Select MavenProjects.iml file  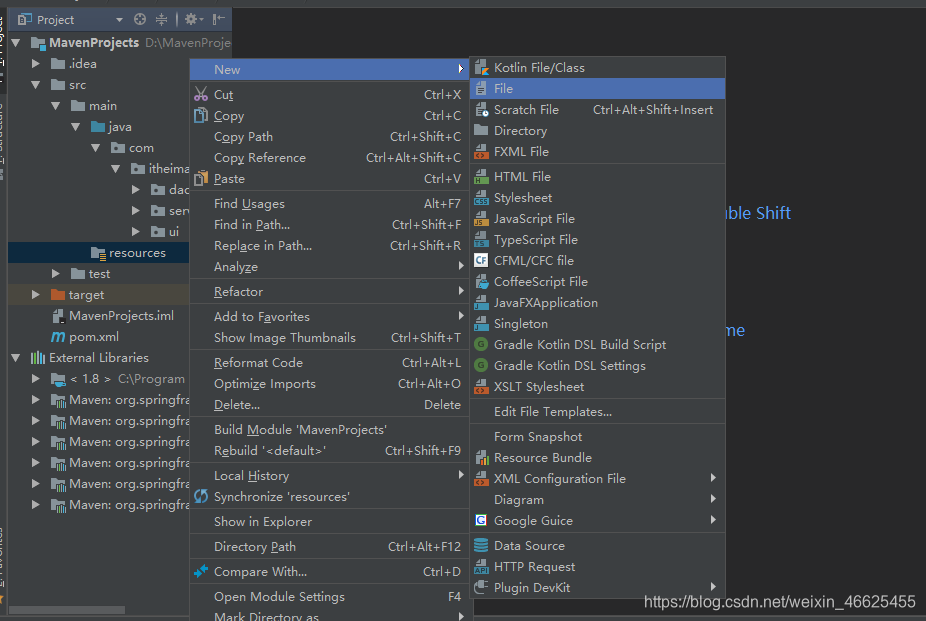[121, 316]
